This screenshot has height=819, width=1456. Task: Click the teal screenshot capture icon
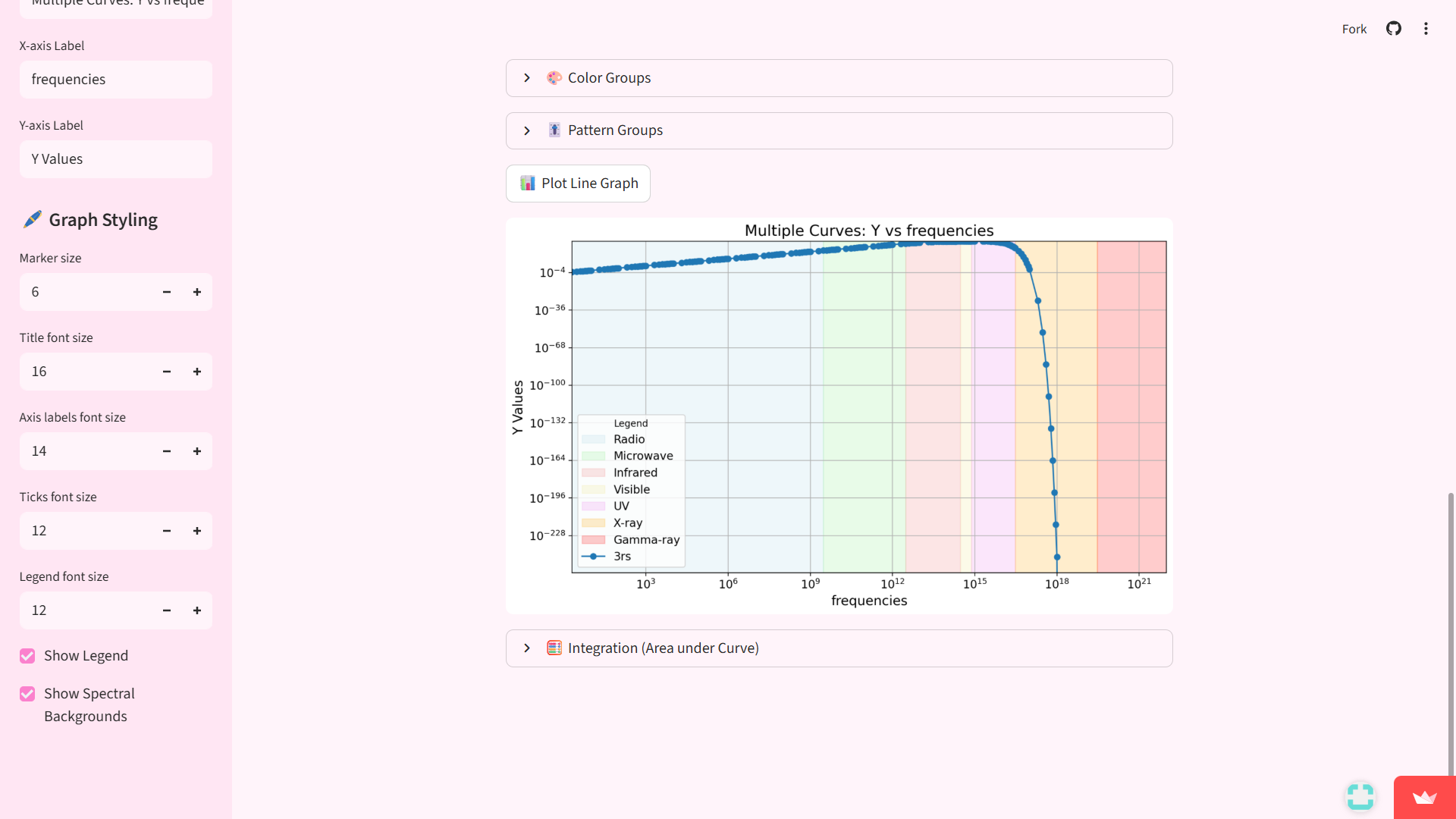click(1360, 796)
